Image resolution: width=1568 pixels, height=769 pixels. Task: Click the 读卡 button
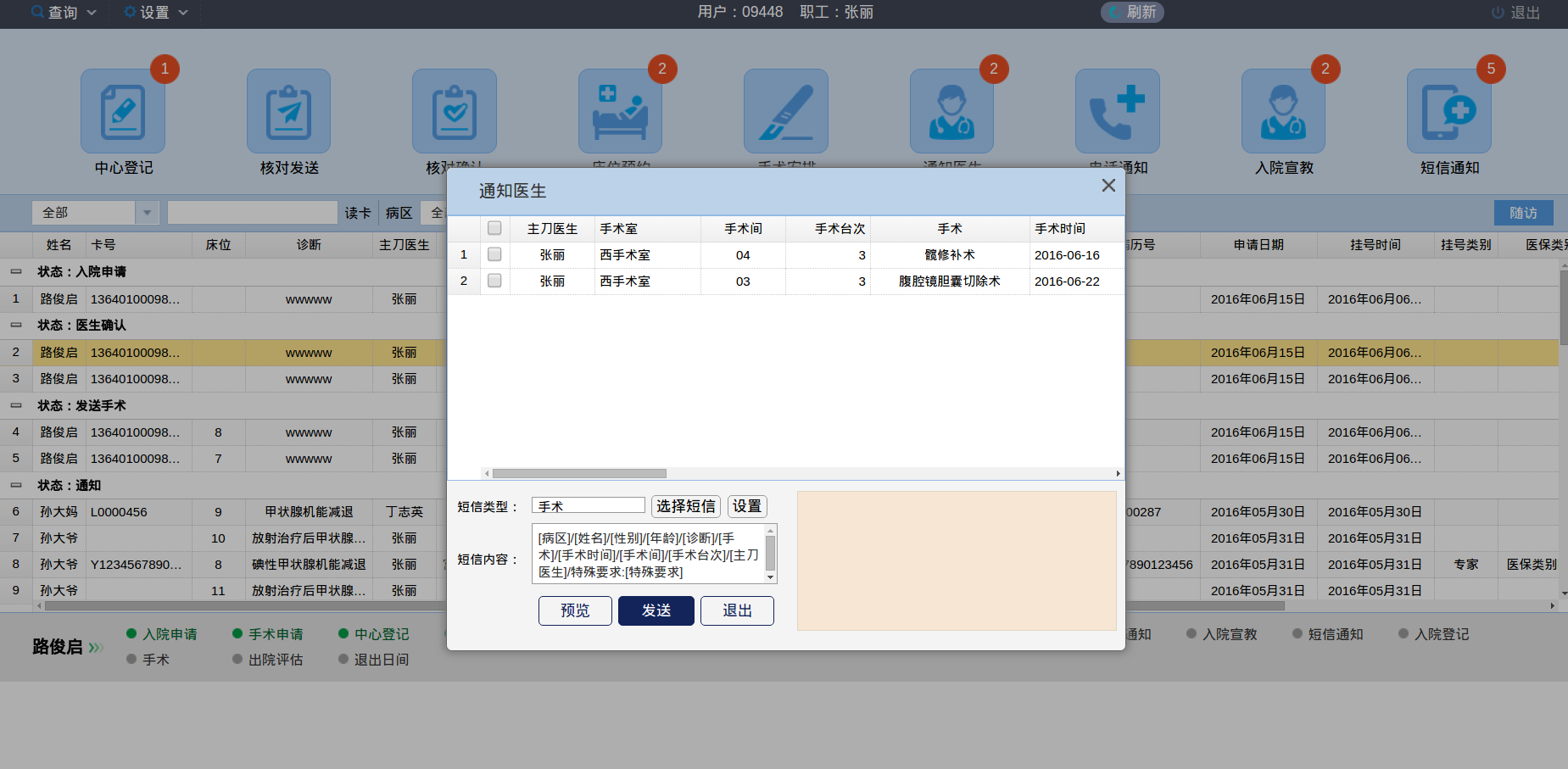coord(358,213)
